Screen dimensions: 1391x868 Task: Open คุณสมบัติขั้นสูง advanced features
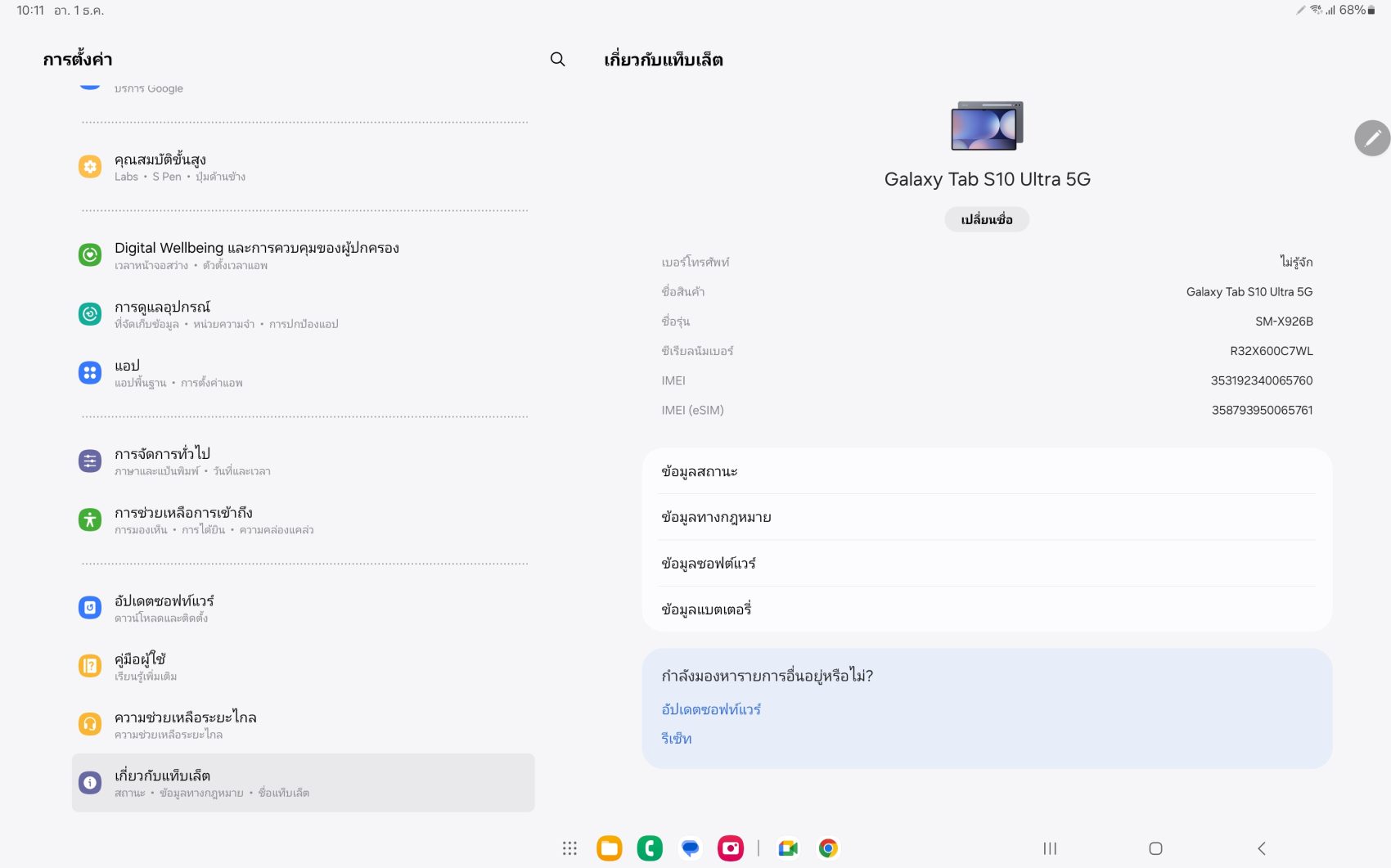tap(303, 167)
